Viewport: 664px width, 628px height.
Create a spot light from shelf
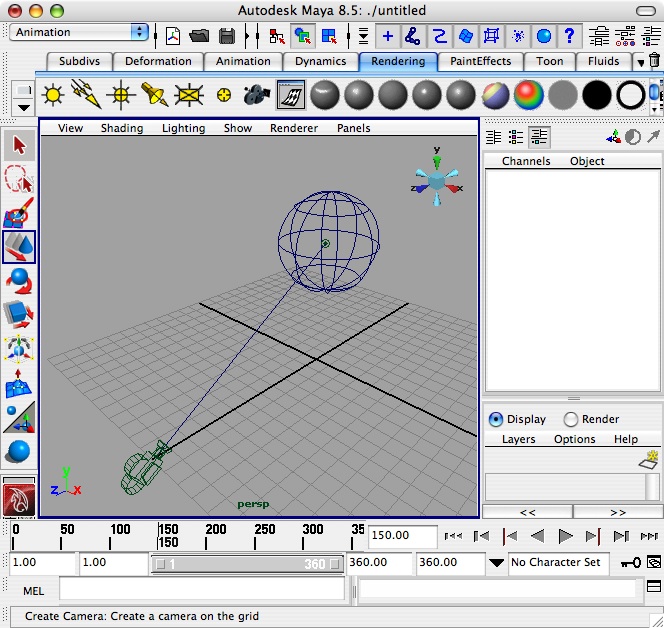pos(154,96)
